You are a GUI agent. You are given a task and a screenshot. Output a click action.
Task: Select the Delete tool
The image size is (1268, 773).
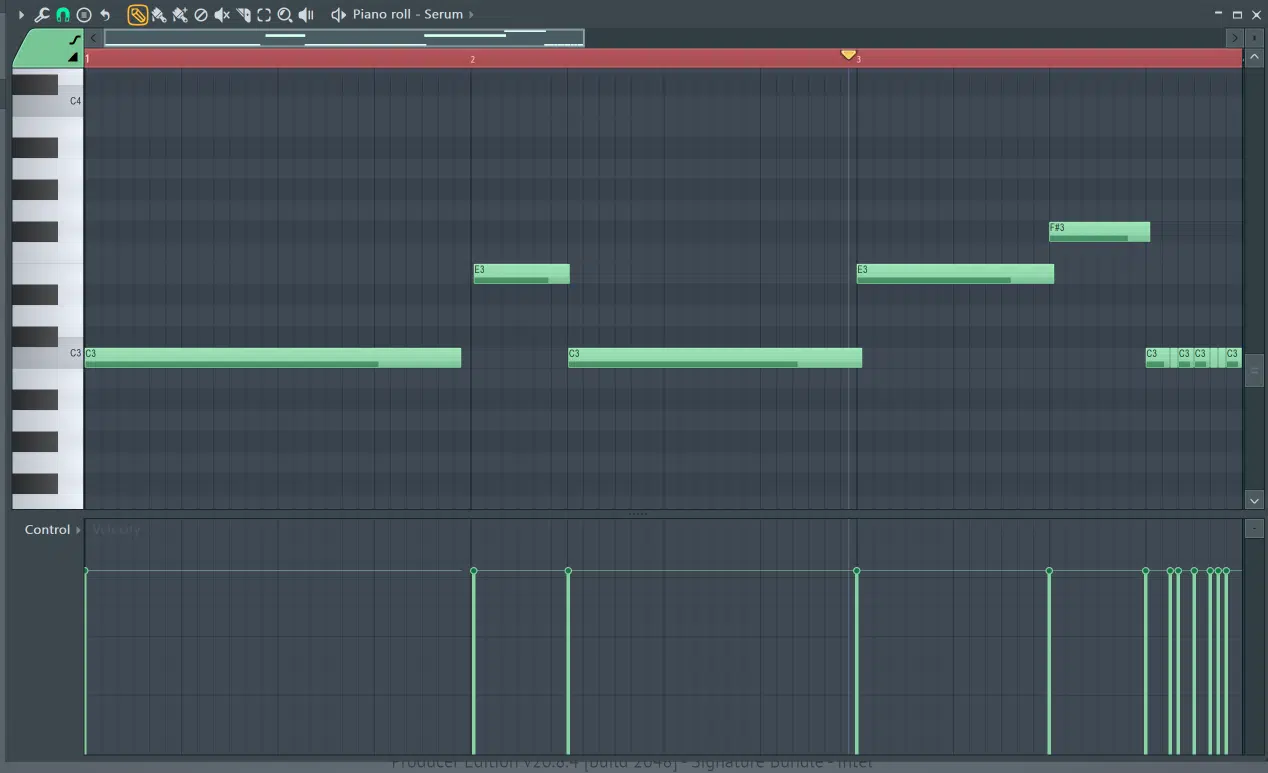(x=201, y=15)
